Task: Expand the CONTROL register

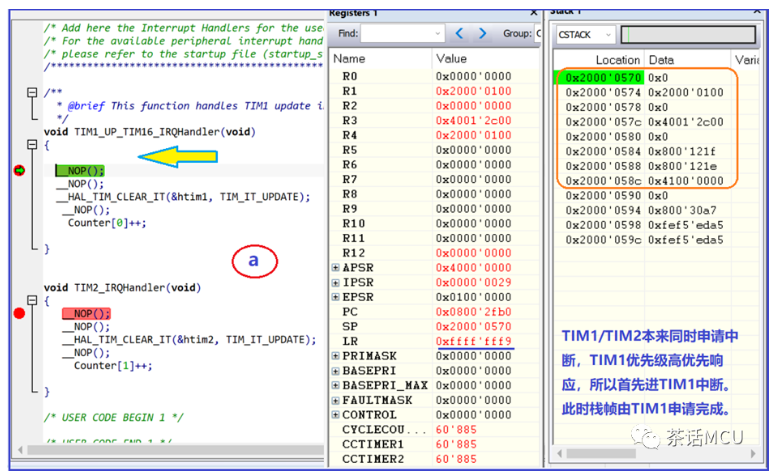Action: click(x=335, y=415)
